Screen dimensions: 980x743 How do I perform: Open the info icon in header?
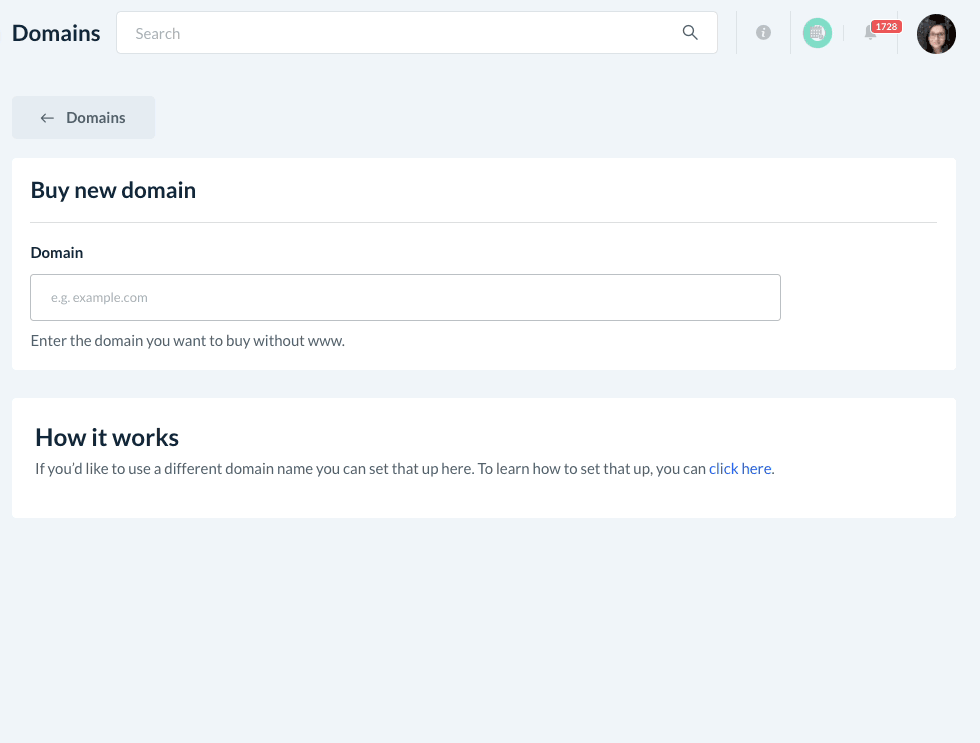click(x=763, y=33)
